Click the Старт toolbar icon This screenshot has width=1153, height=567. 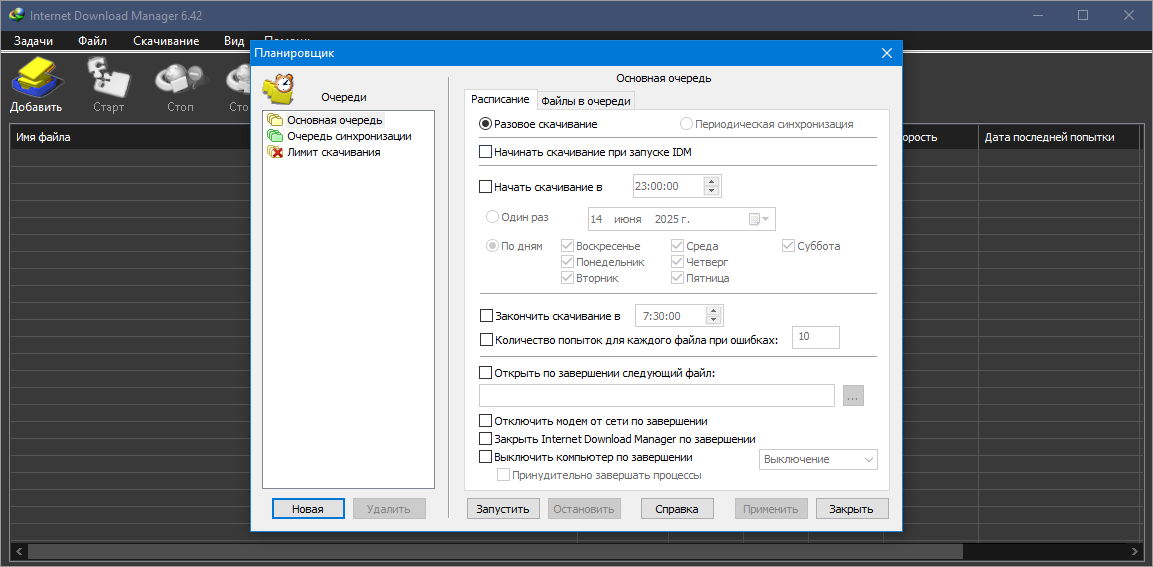pos(108,85)
